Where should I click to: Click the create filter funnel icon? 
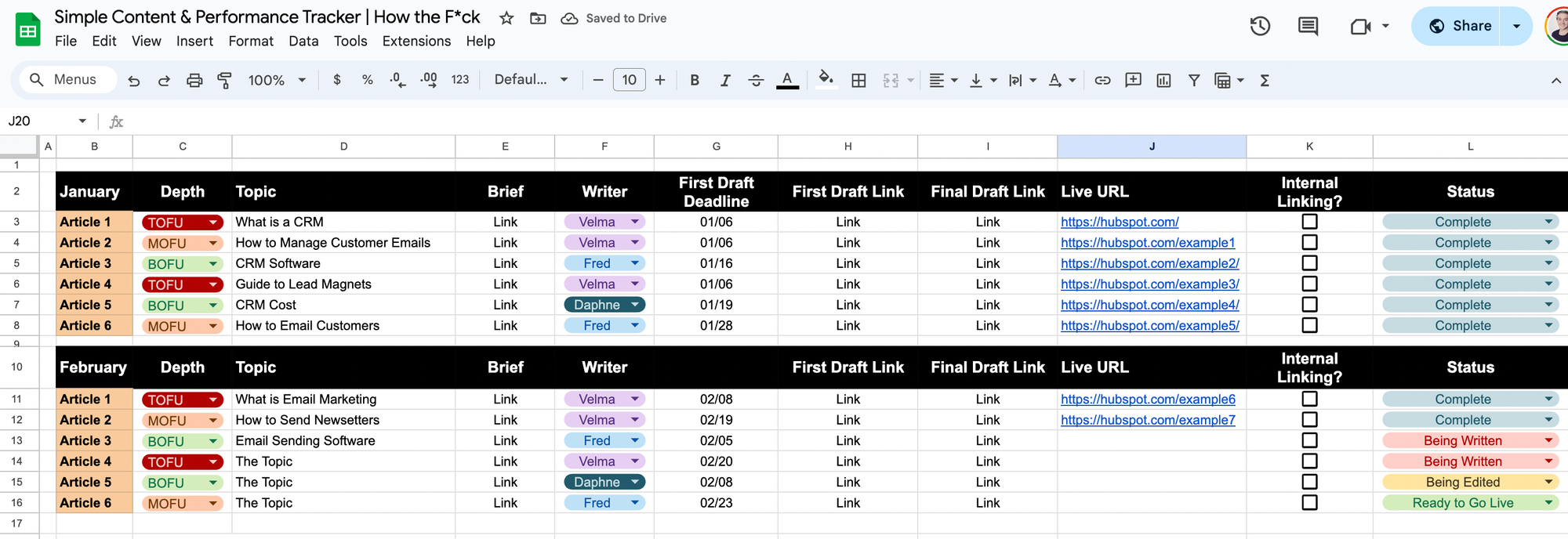1193,80
